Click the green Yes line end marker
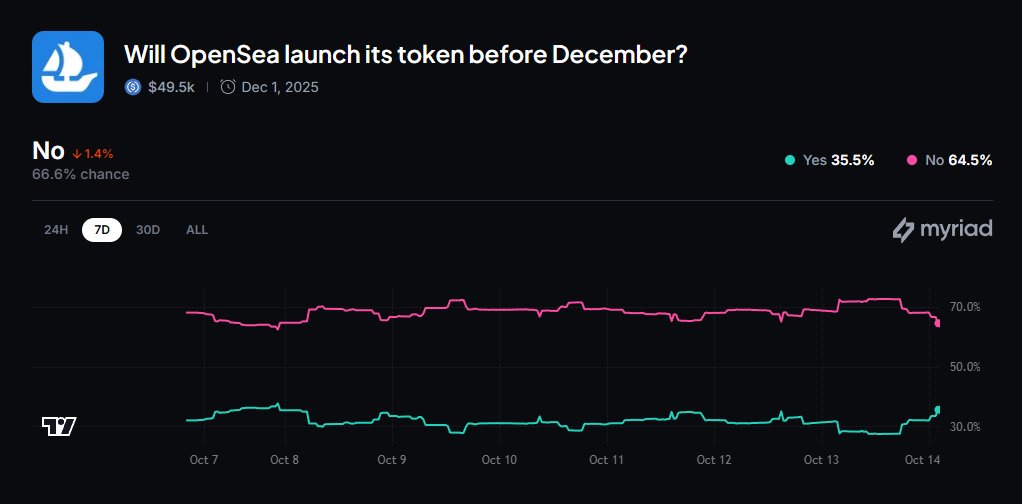Viewport: 1022px width, 504px height. [938, 409]
